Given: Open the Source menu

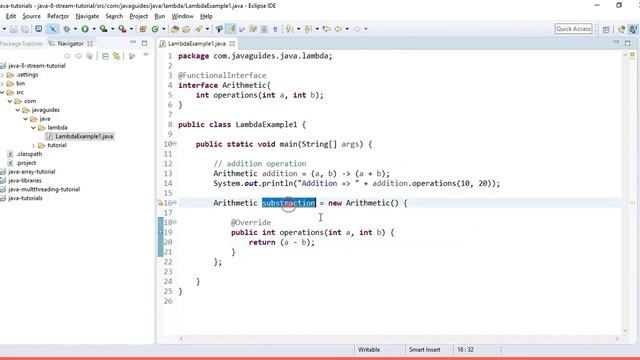Looking at the screenshot, I should pyautogui.click(x=31, y=16).
